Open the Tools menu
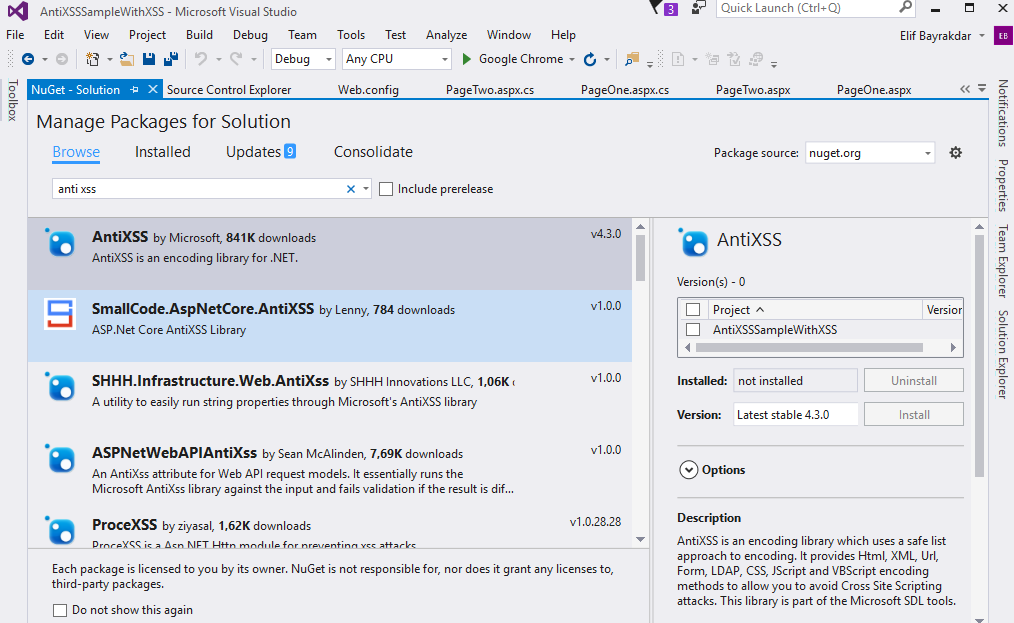The image size is (1014, 623). (351, 35)
